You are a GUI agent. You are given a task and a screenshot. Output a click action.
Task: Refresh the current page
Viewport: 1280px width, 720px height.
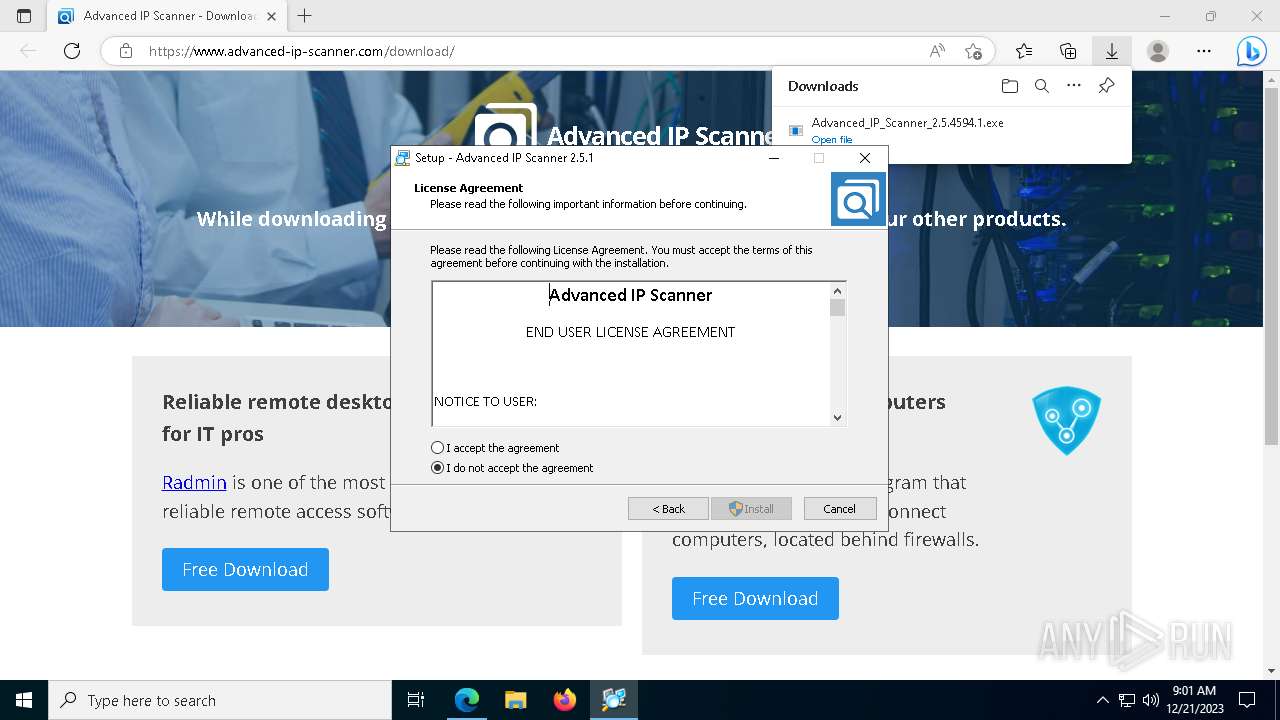72,51
